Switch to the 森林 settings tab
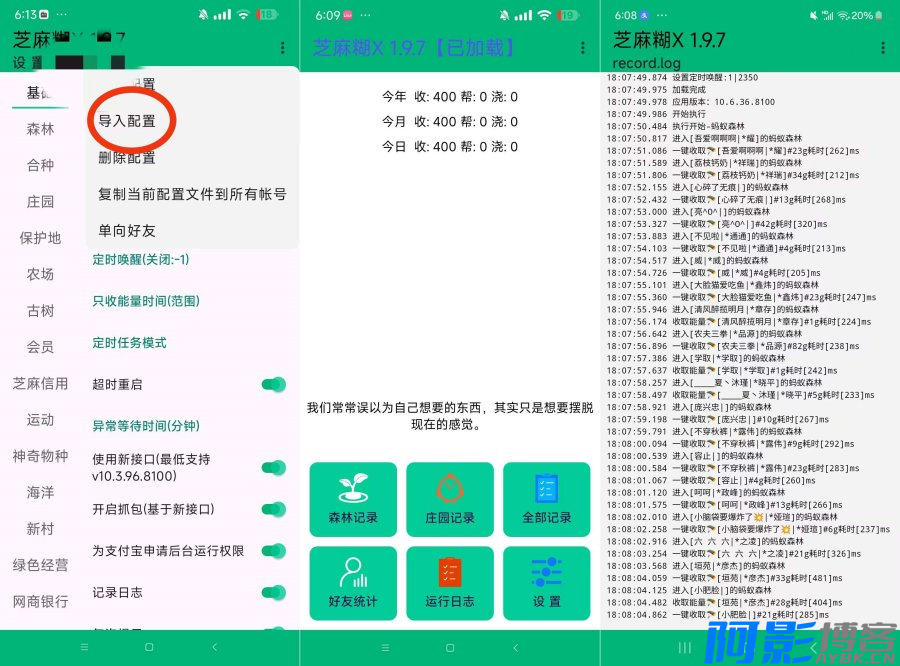 tap(40, 129)
